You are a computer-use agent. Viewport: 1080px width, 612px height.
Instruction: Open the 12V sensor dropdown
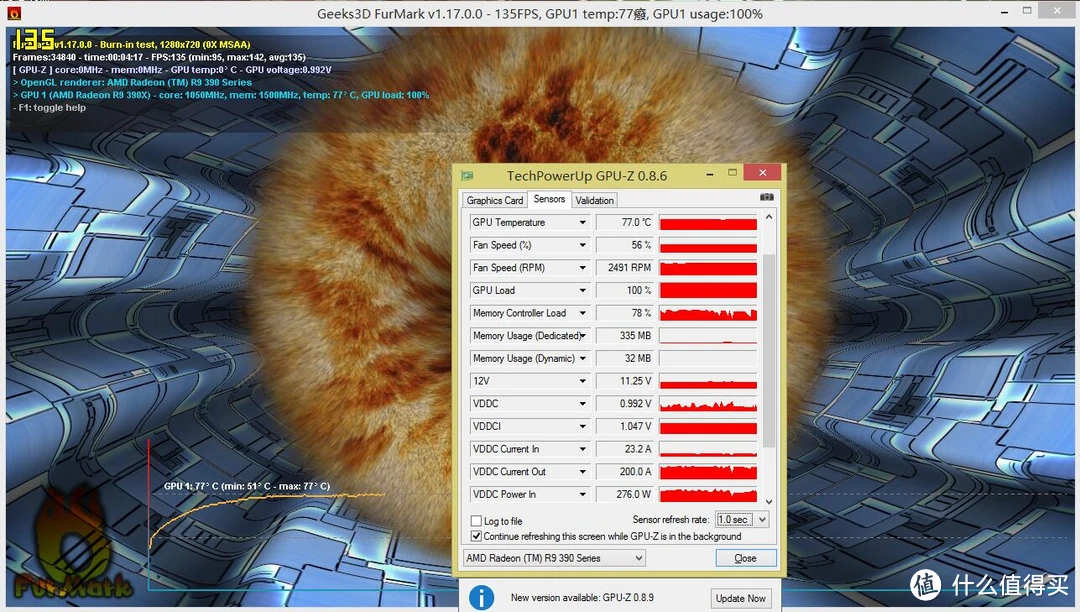[583, 381]
